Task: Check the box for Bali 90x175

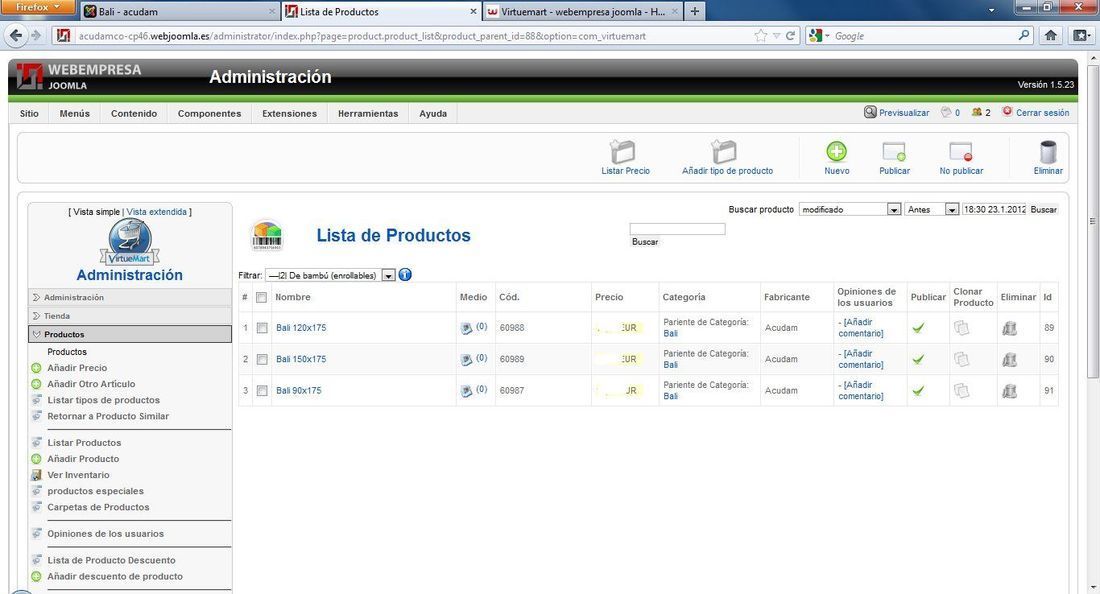Action: pos(262,391)
